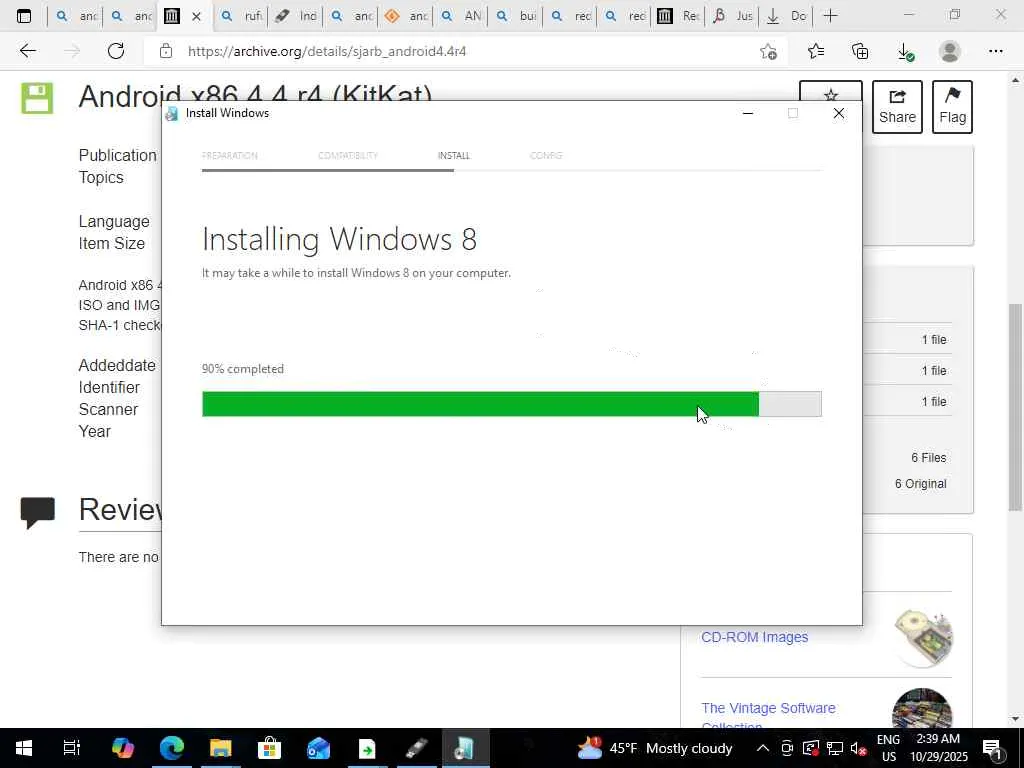Screen dimensions: 1024x768
Task: Open the green-arrow file app on taskbar
Action: point(367,748)
